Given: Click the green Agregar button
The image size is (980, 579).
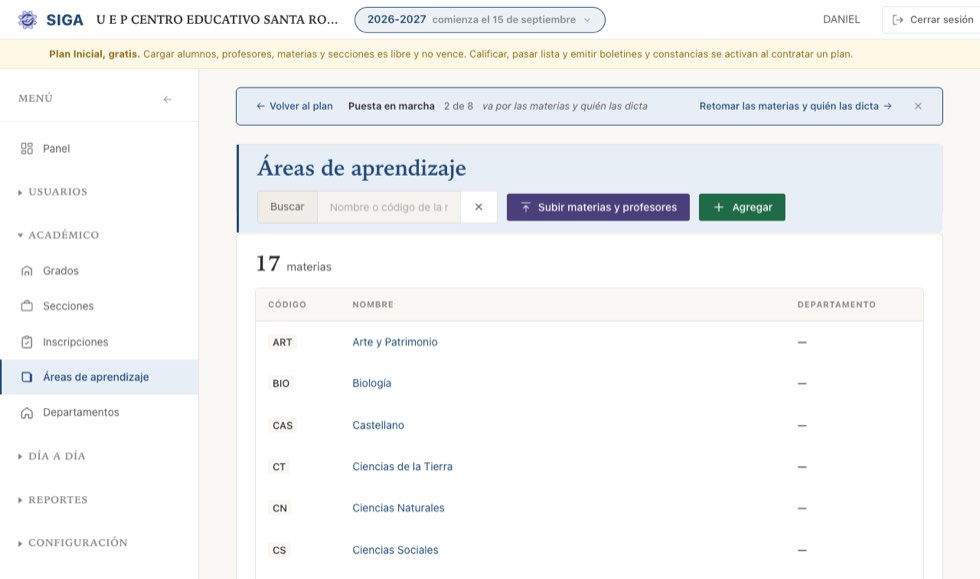Looking at the screenshot, I should pyautogui.click(x=742, y=207).
